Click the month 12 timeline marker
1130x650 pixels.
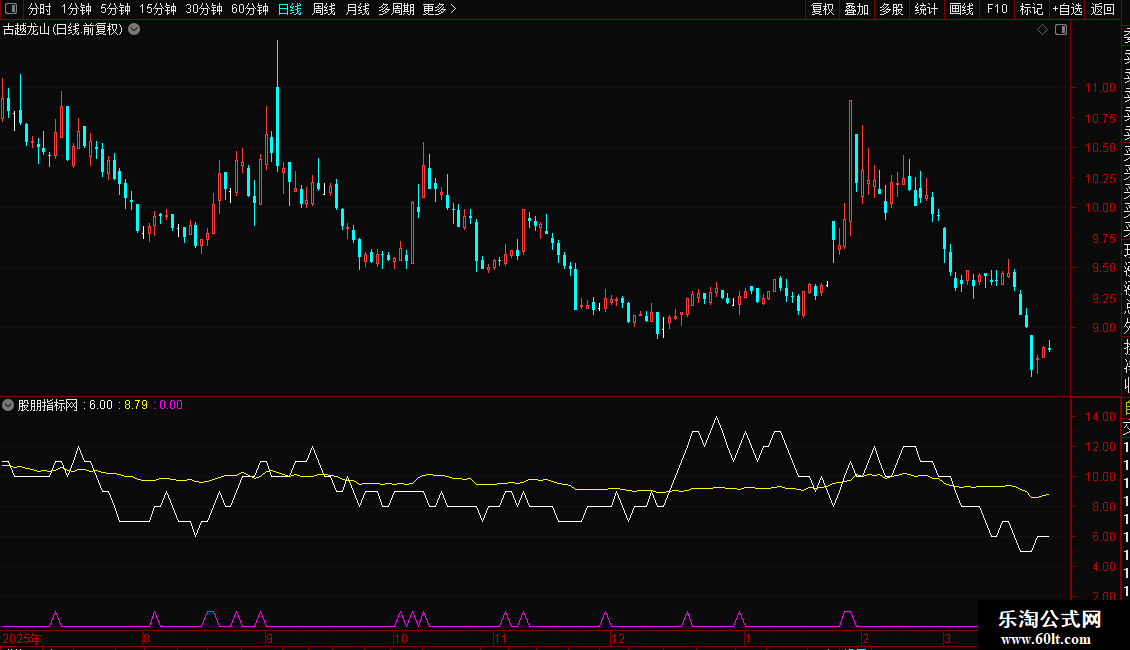618,638
